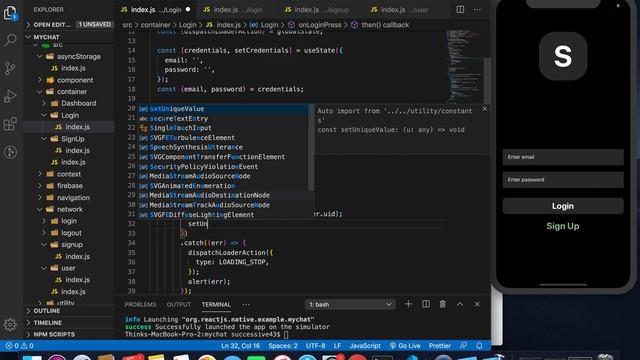The width and height of the screenshot is (640, 360).
Task: Open the timeline clock icon in activity bar
Action: [10, 152]
